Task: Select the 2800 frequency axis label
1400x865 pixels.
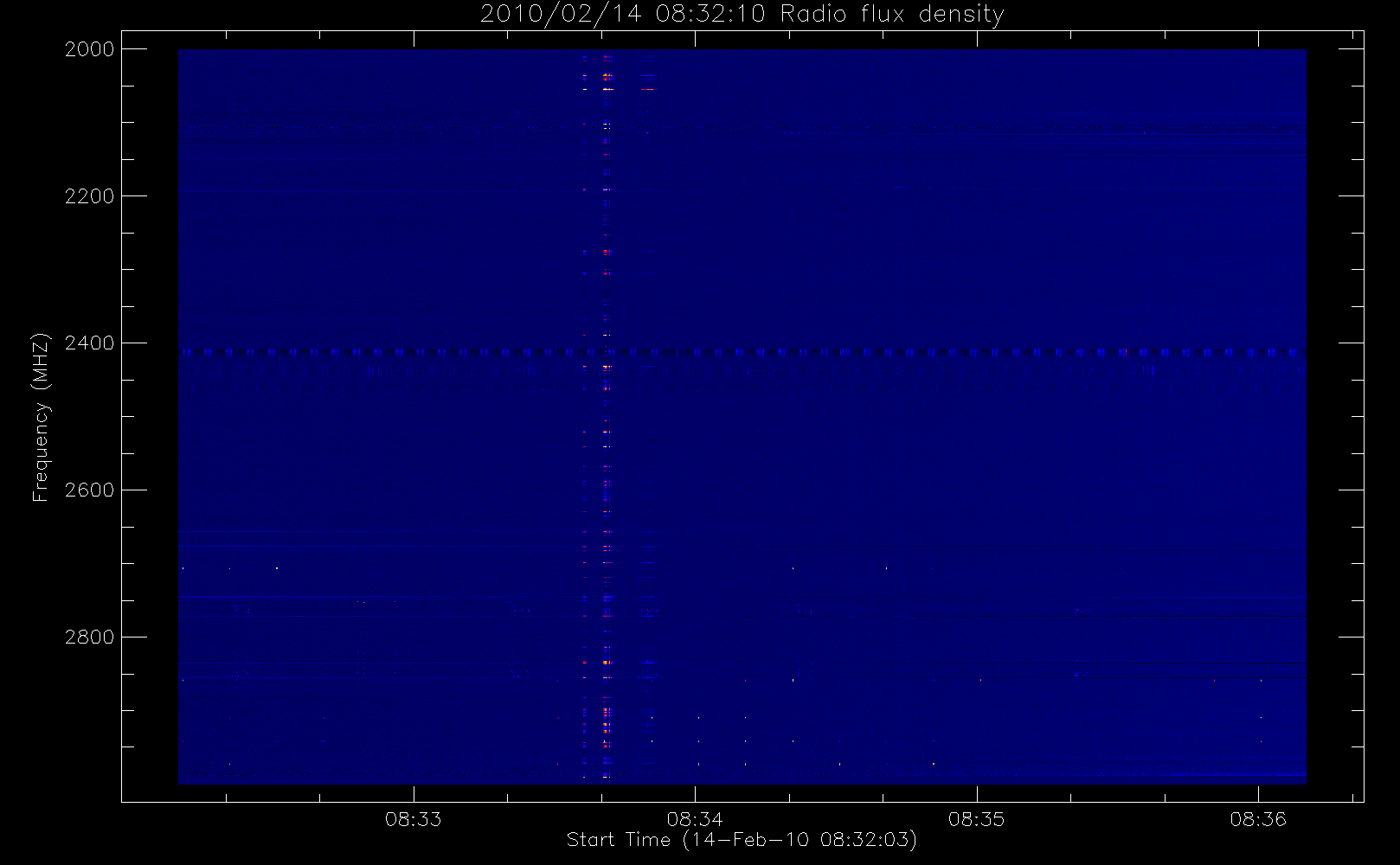Action: [90, 638]
